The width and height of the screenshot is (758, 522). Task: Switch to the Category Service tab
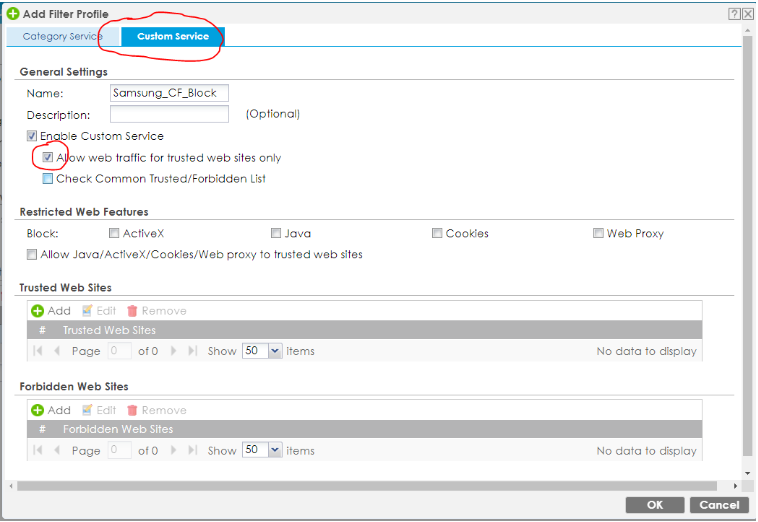coord(62,37)
